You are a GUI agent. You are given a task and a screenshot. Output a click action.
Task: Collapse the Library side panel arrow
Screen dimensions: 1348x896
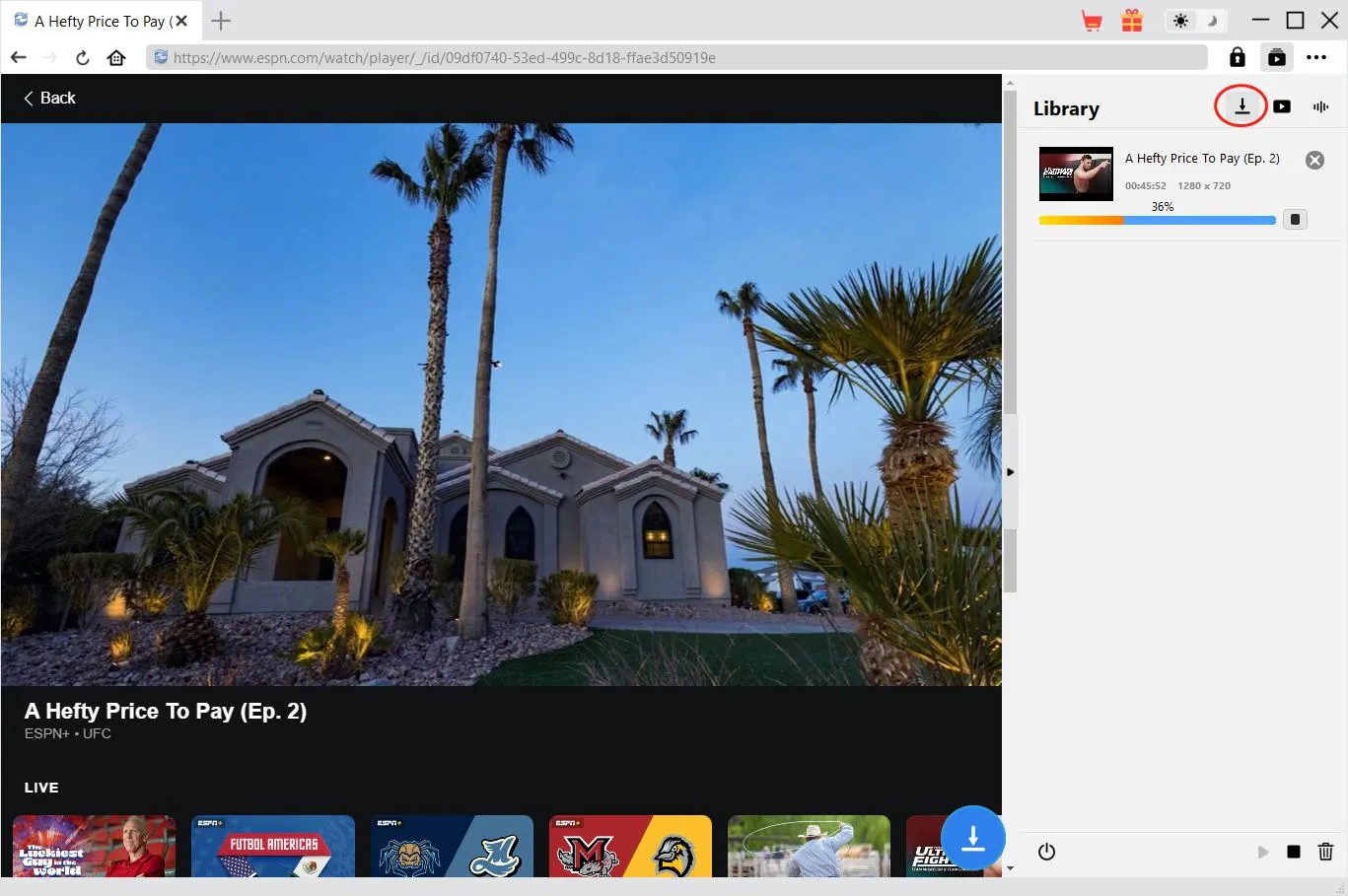click(x=1010, y=472)
